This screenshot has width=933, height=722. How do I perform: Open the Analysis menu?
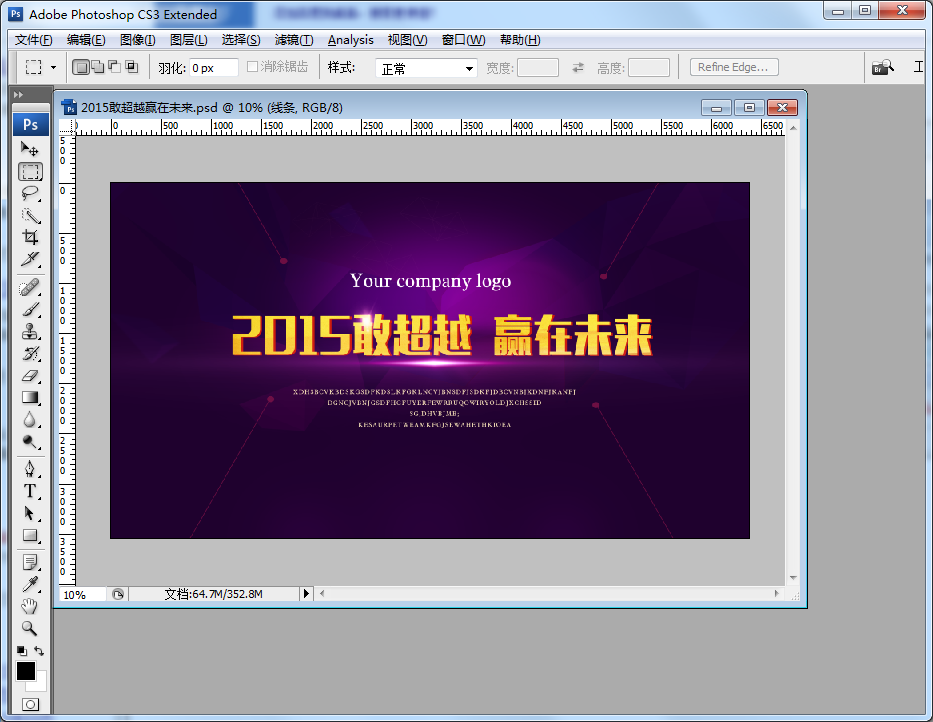click(x=350, y=40)
